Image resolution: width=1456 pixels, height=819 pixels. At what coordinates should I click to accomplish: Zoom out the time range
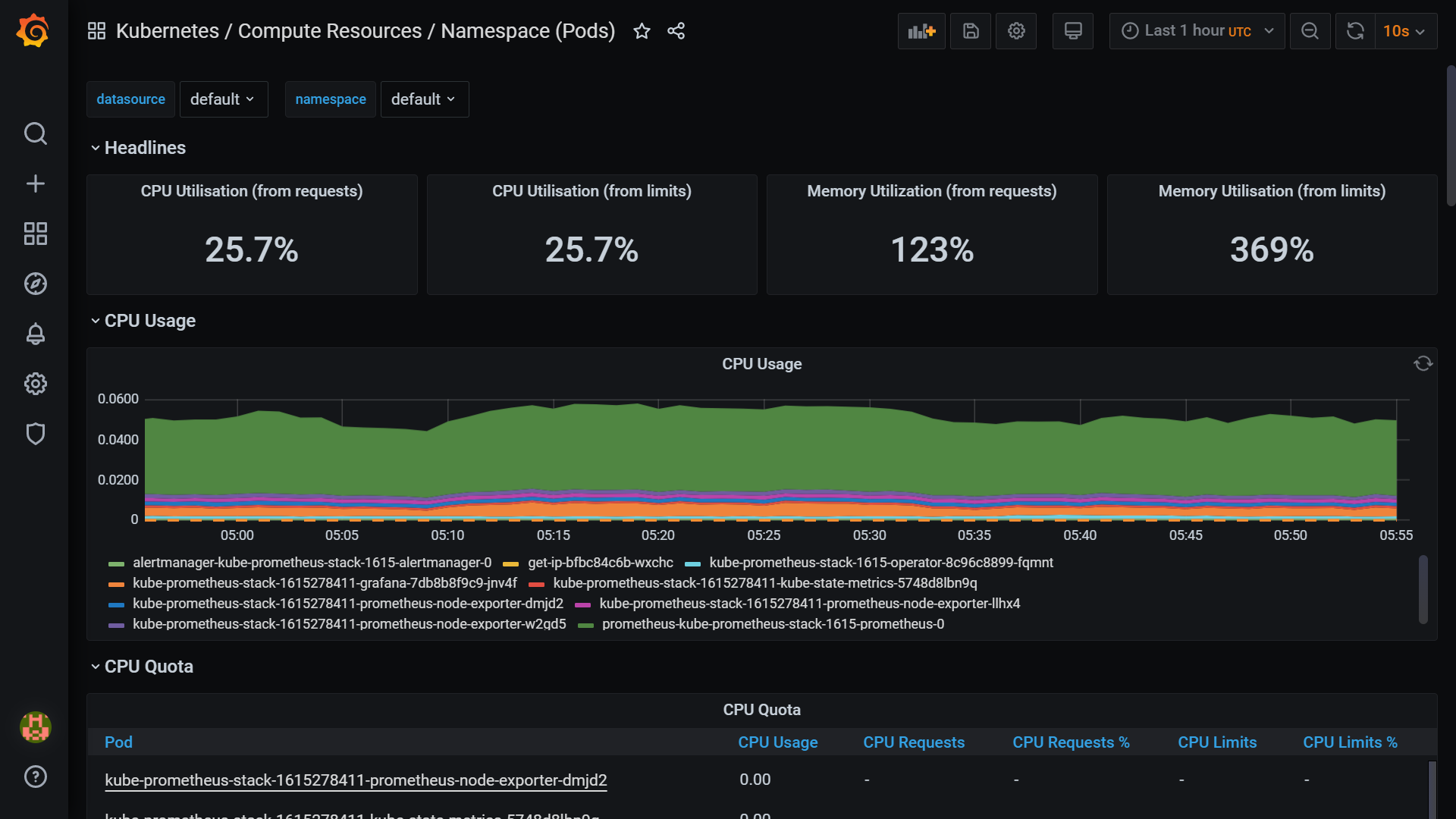pos(1310,31)
